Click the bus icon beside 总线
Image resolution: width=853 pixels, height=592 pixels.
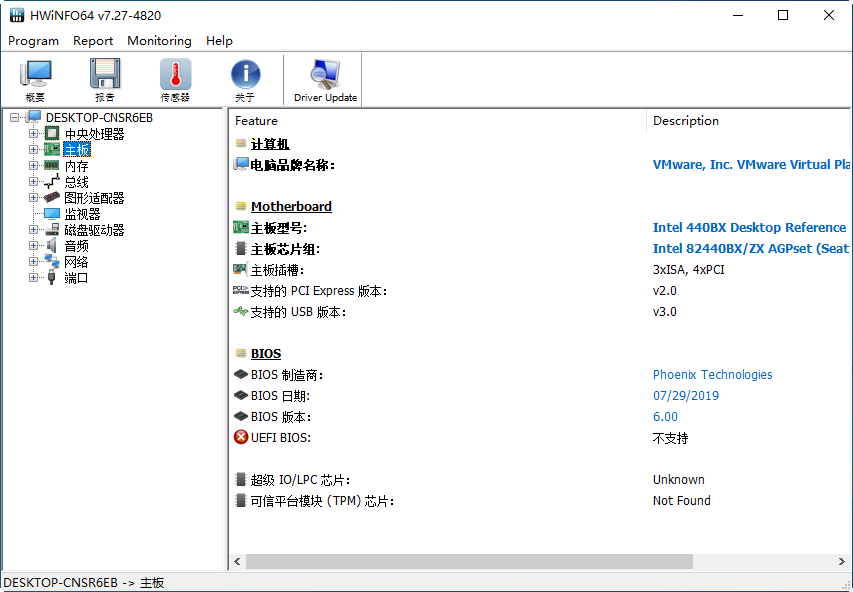click(52, 181)
